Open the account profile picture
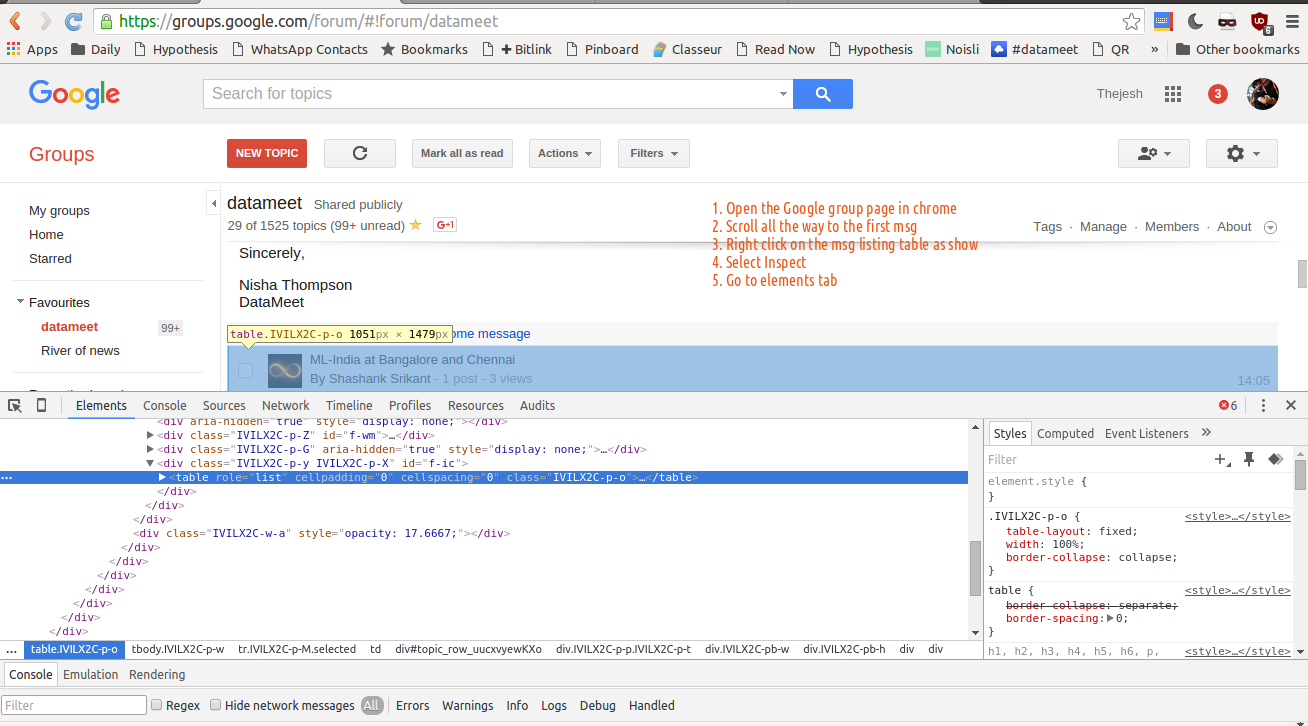 (1263, 94)
